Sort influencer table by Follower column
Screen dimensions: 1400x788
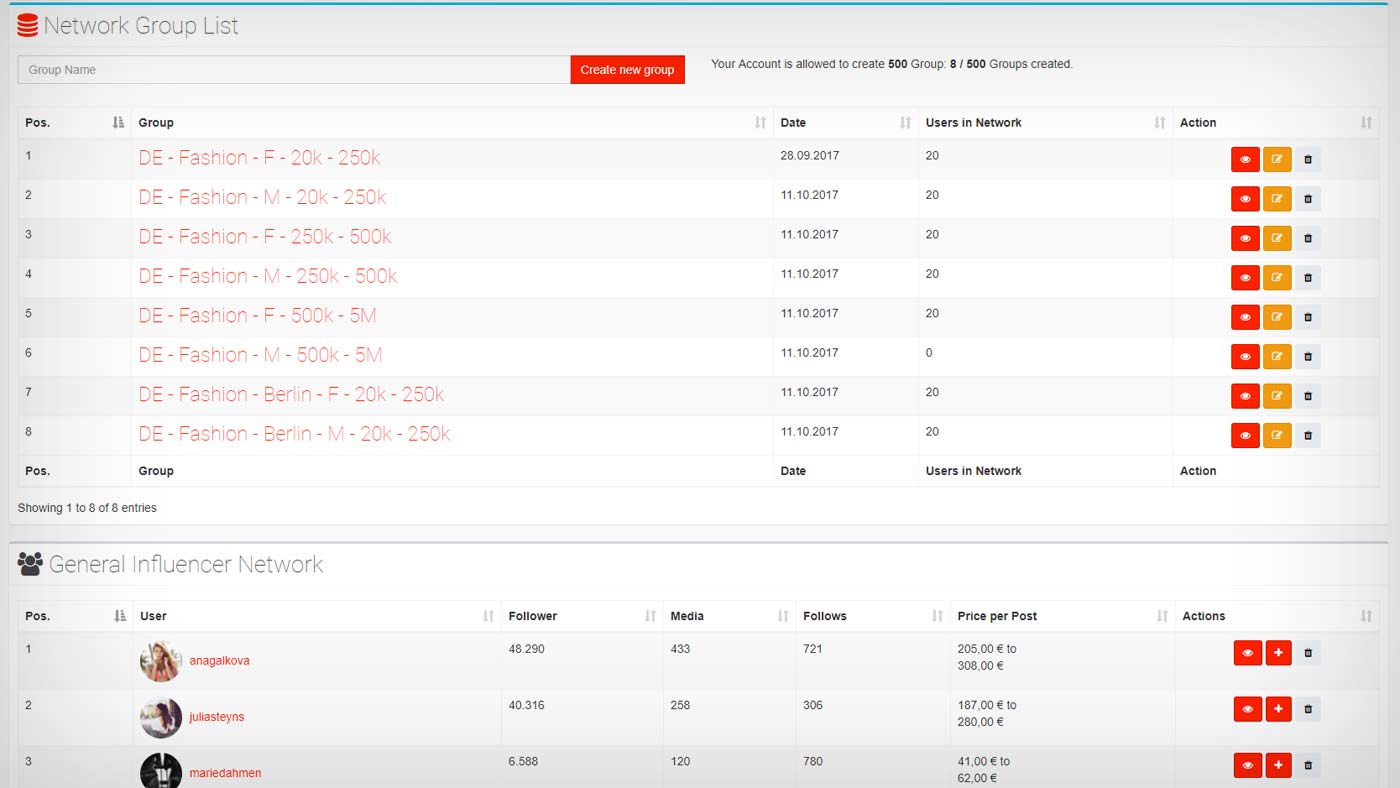[x=582, y=616]
